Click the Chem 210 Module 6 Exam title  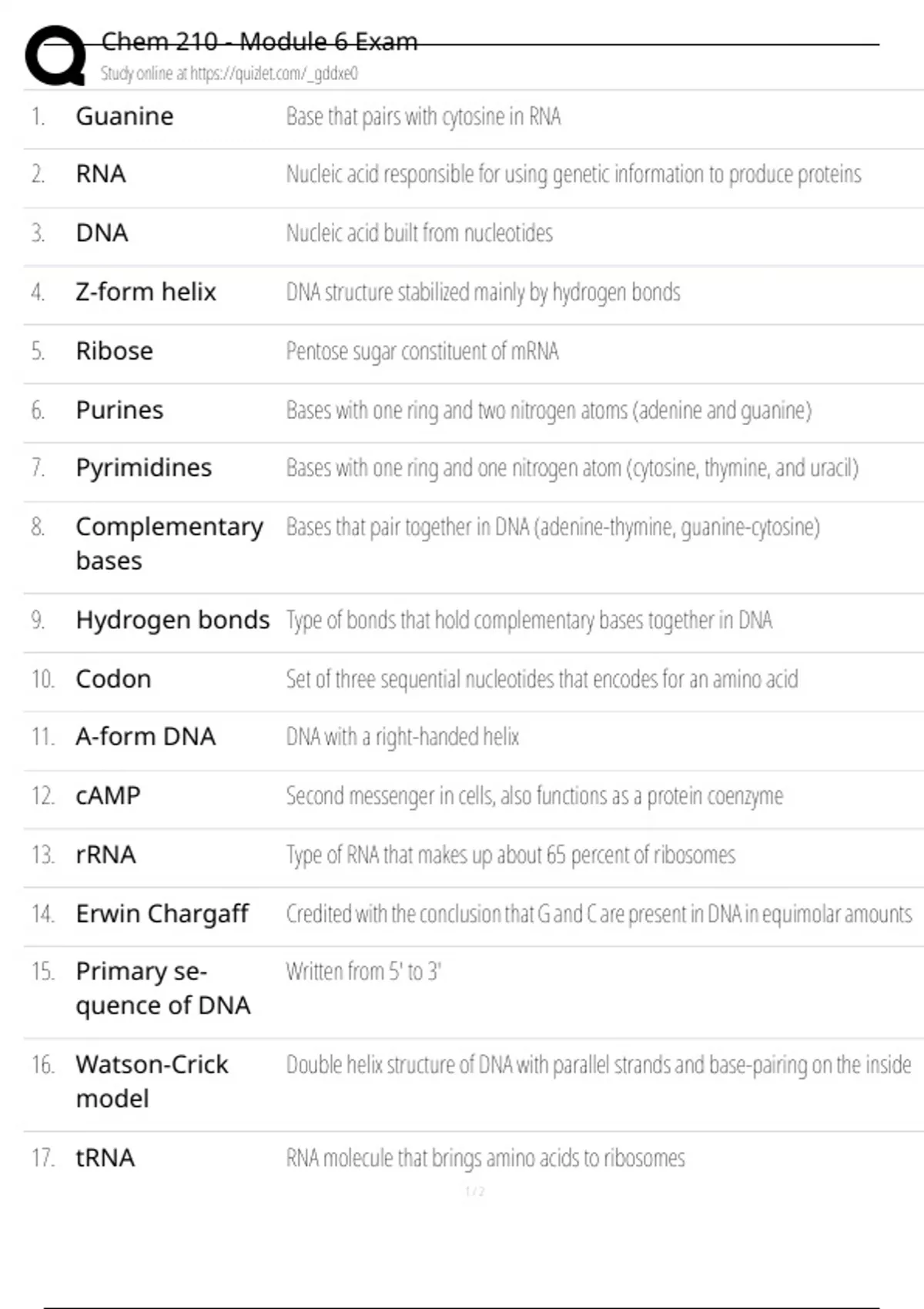[x=259, y=42]
